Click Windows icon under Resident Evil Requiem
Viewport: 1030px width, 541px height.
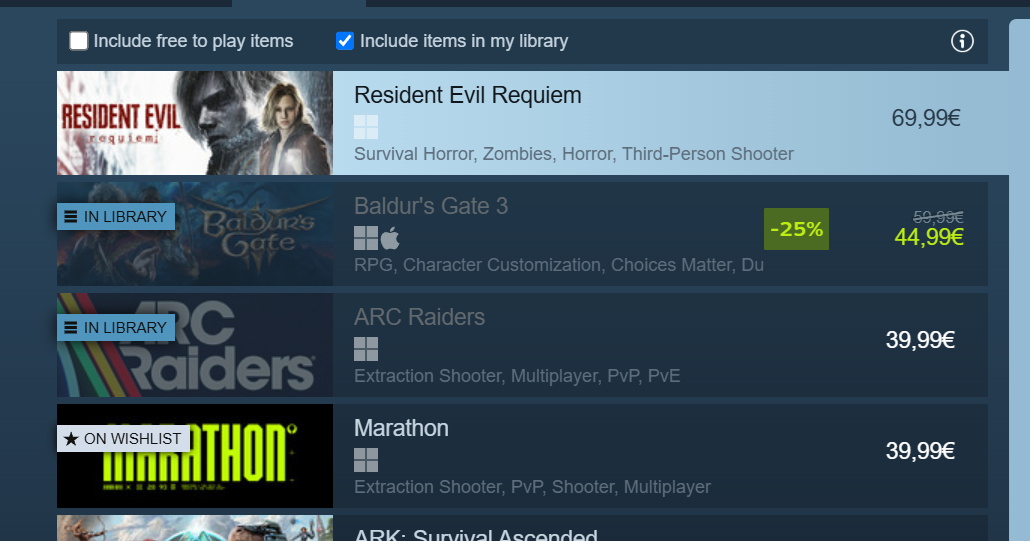[x=366, y=127]
